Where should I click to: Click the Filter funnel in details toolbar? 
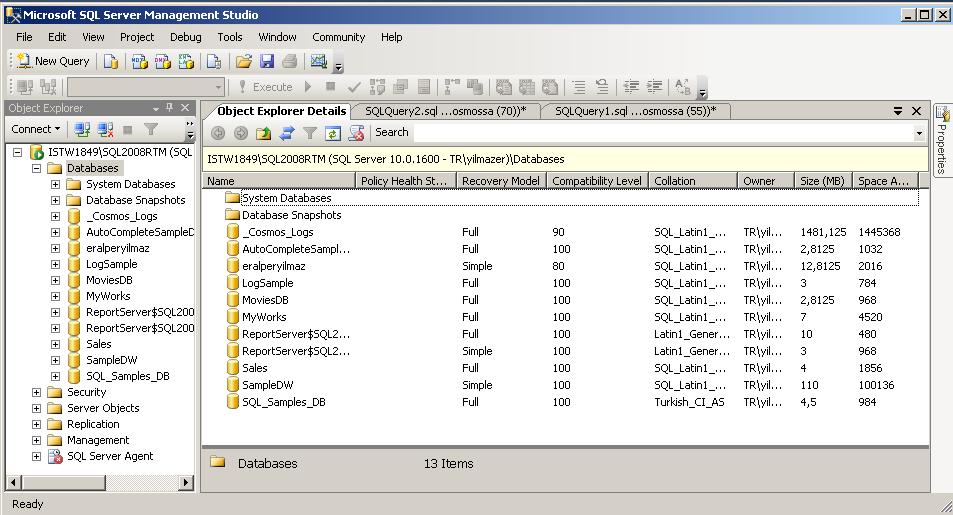coord(309,133)
